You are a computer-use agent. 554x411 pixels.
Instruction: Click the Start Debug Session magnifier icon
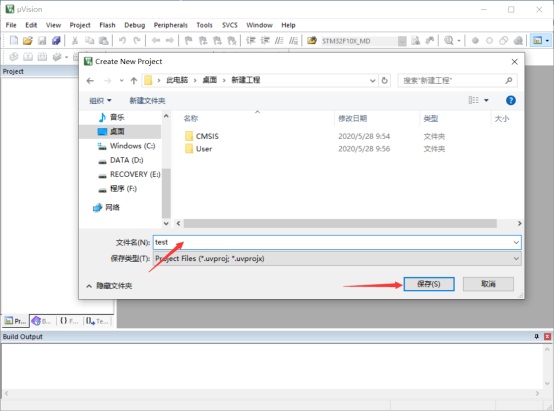[x=449, y=41]
